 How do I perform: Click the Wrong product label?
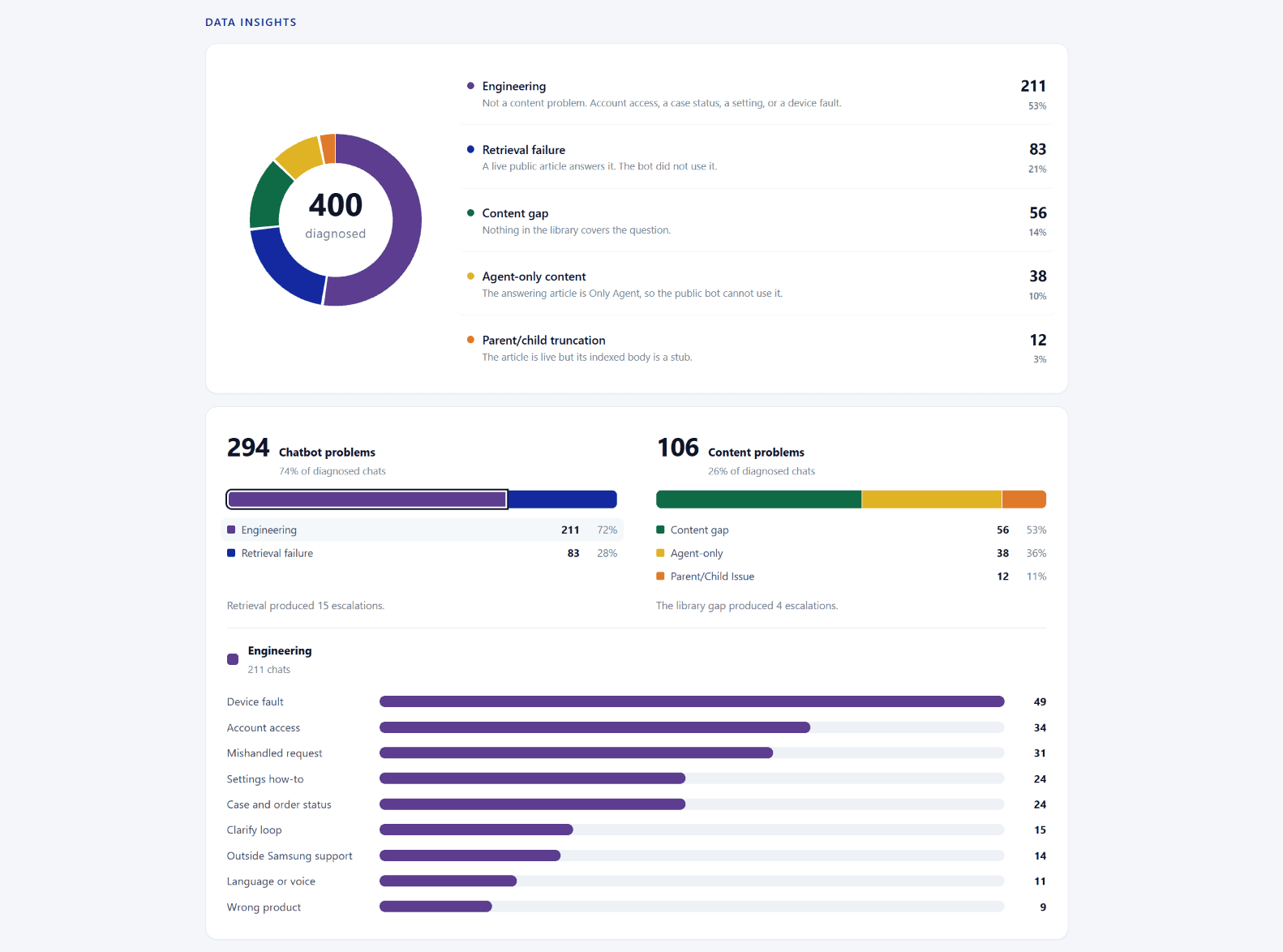pos(264,907)
